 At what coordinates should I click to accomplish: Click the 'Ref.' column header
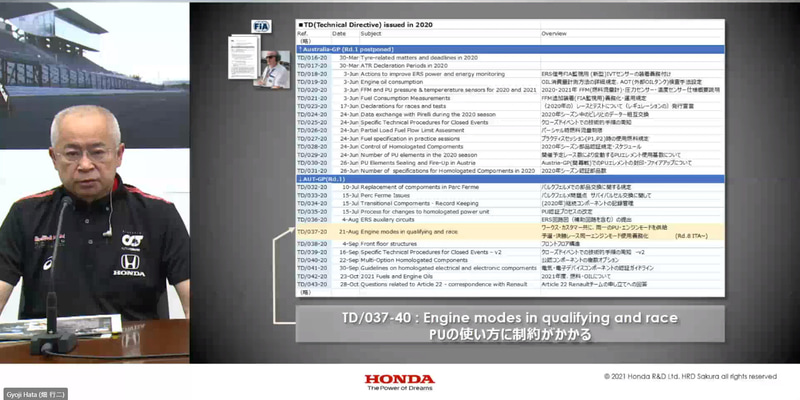302,33
